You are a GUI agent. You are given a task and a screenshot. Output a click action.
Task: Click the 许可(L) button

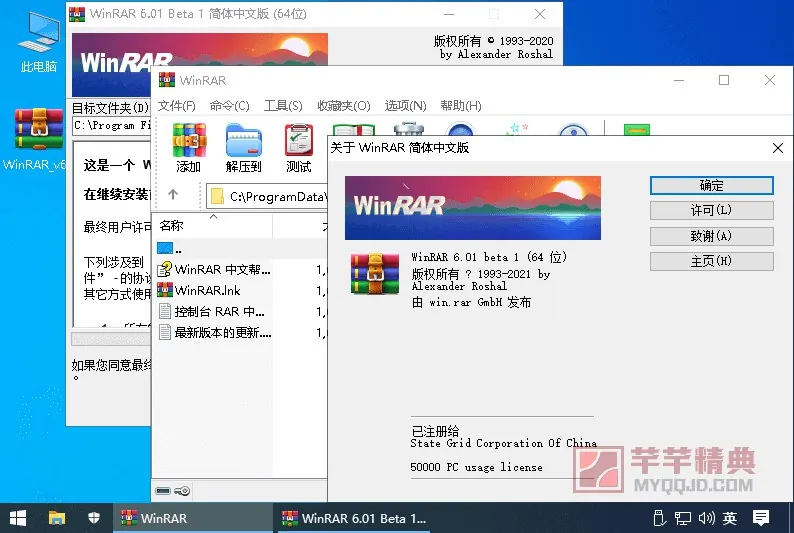(x=711, y=210)
